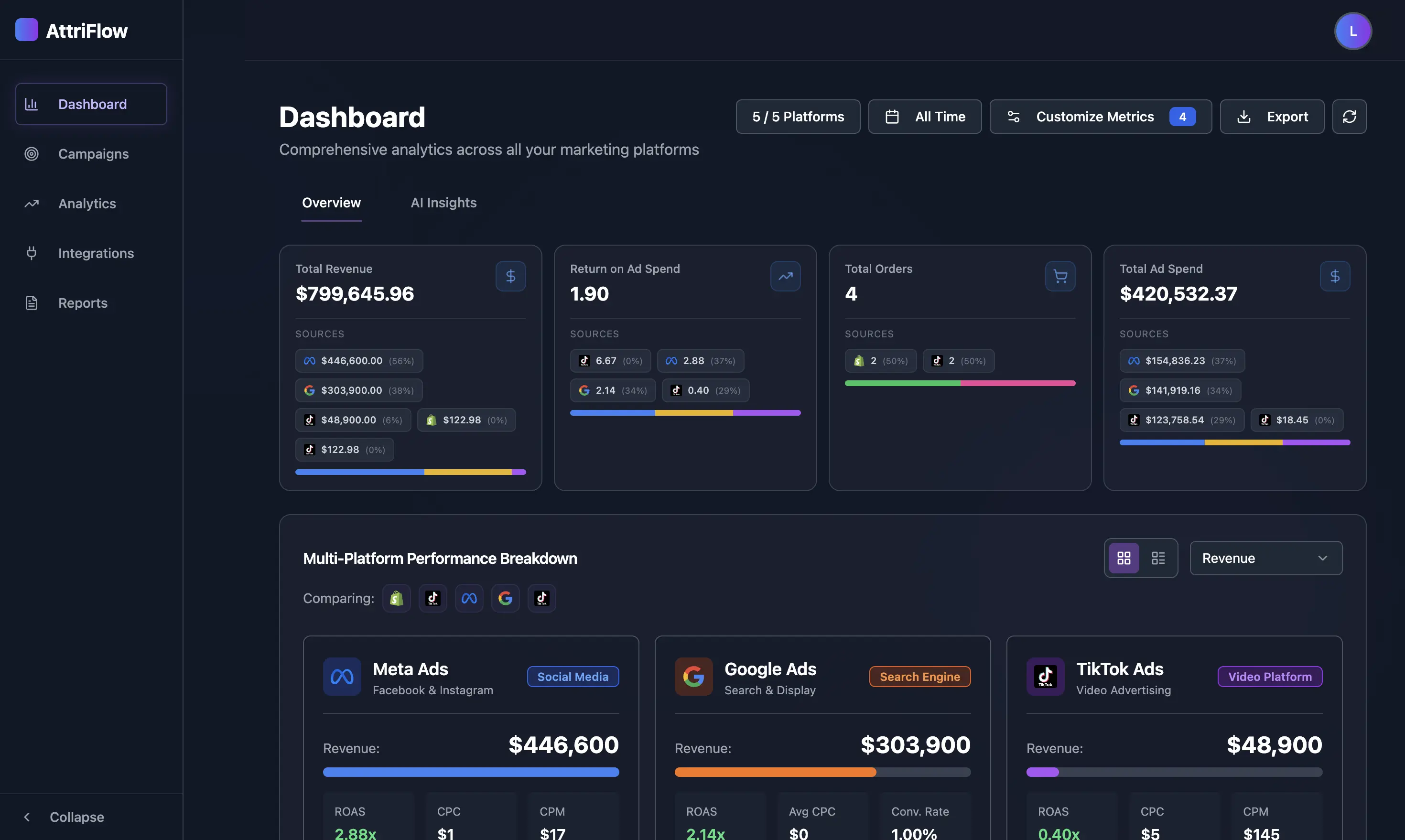
Task: Click the Return on Ad Spend trend icon
Action: (x=785, y=276)
